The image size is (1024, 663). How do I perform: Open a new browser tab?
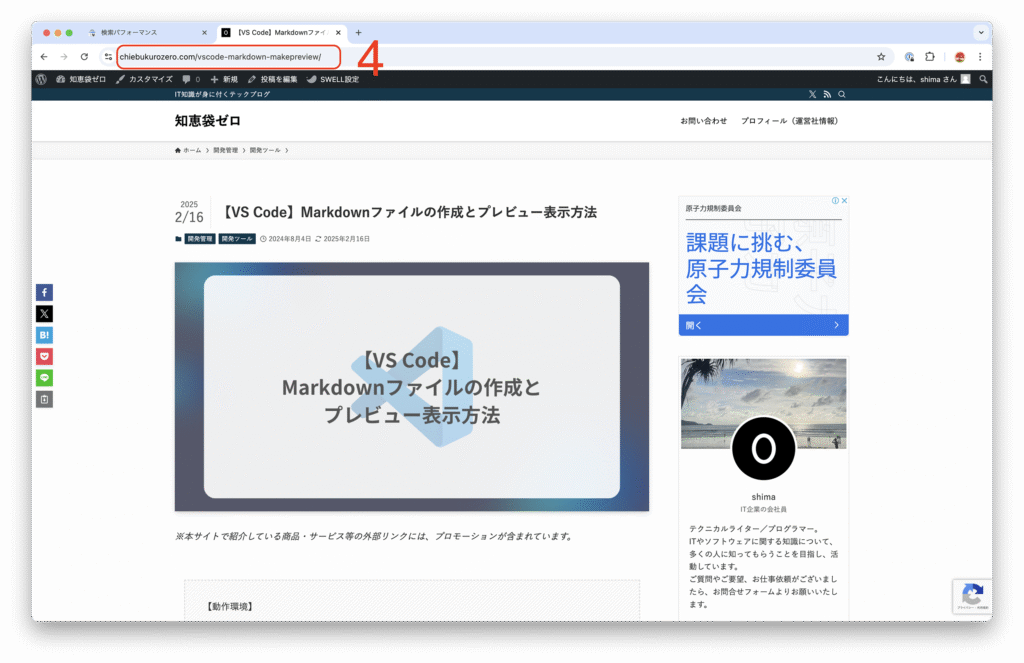pos(359,32)
